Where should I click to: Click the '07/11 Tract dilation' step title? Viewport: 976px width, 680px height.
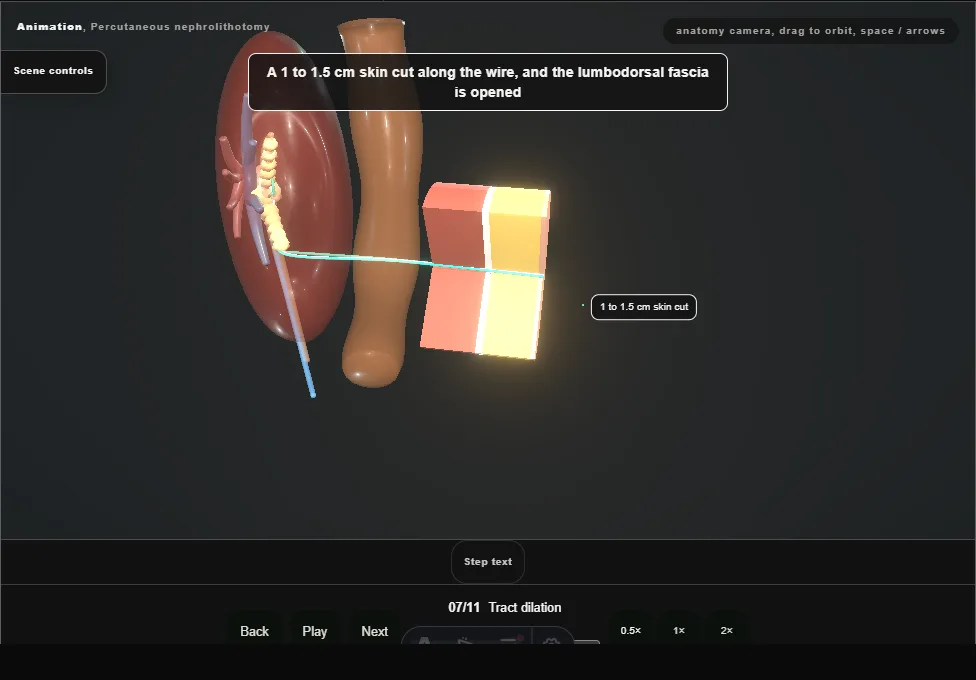point(505,607)
